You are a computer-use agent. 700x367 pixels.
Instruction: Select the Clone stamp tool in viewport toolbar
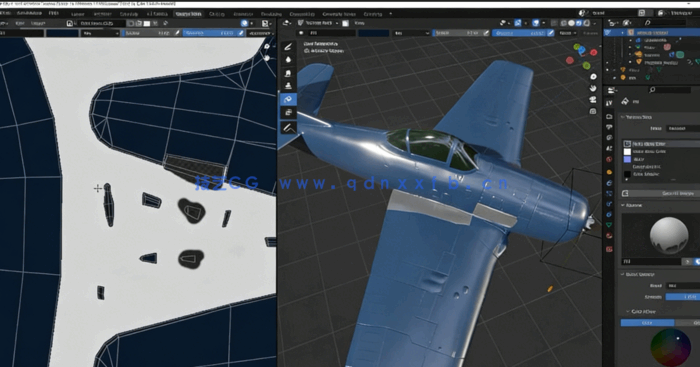point(288,86)
